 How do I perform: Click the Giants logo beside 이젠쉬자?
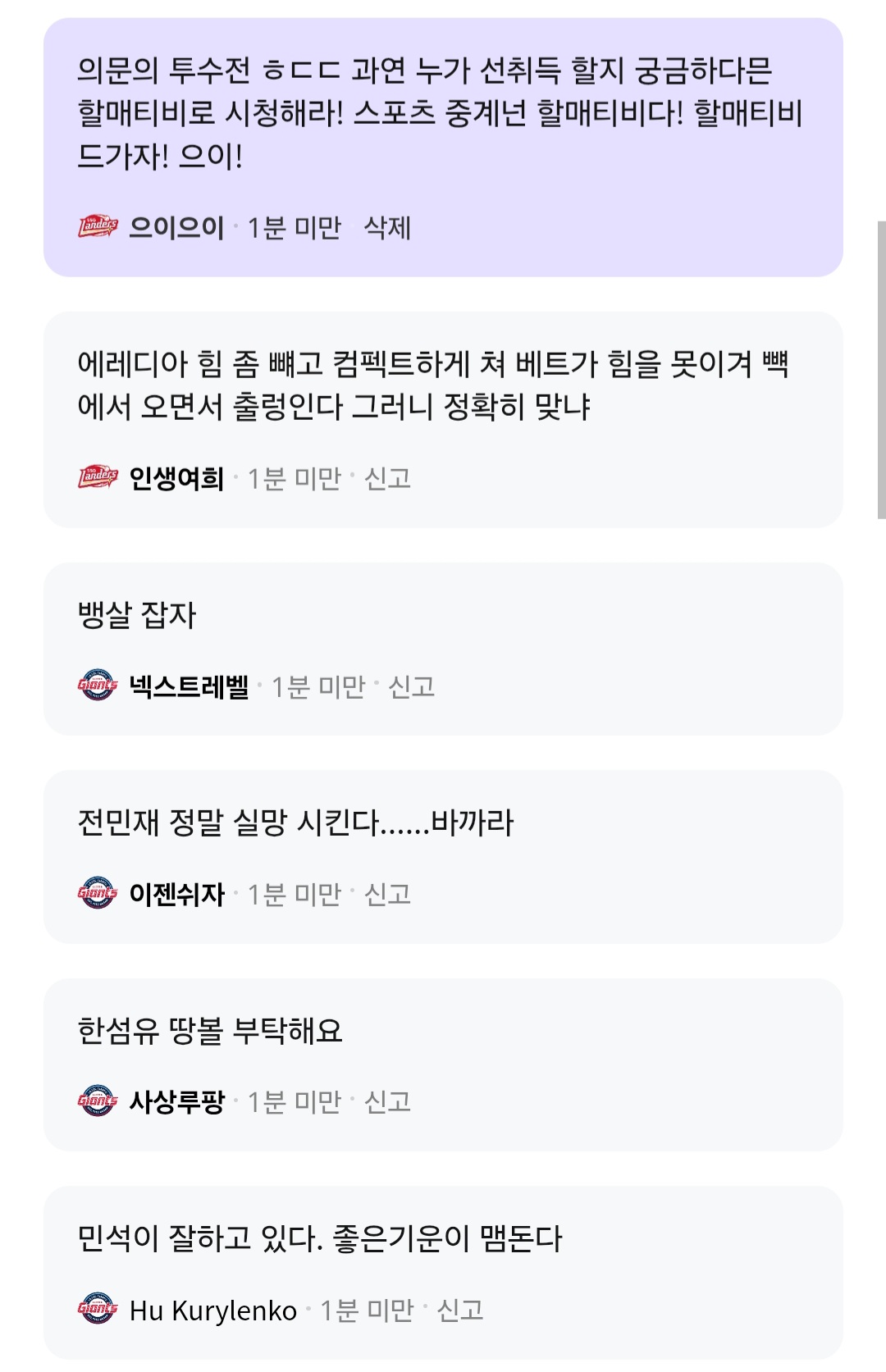point(98,893)
